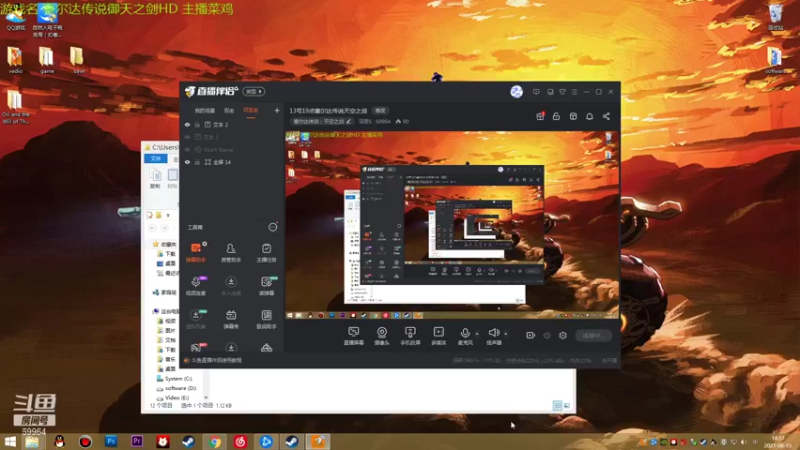The image size is (800, 450).
Task: Open streaming settings gear icon
Action: click(x=563, y=335)
